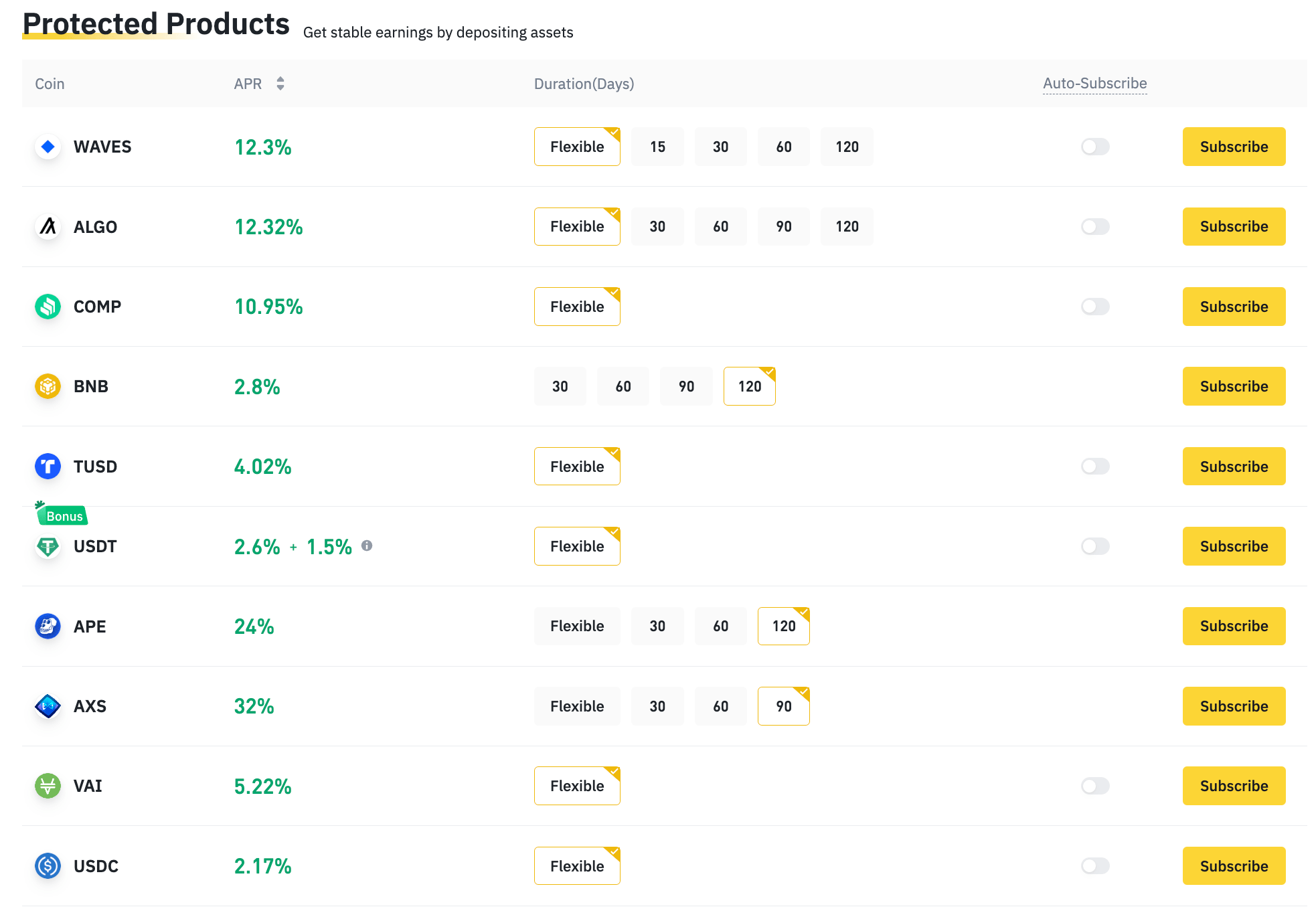The height and width of the screenshot is (917, 1316).
Task: Select Flexible duration for ALGO
Action: (x=577, y=226)
